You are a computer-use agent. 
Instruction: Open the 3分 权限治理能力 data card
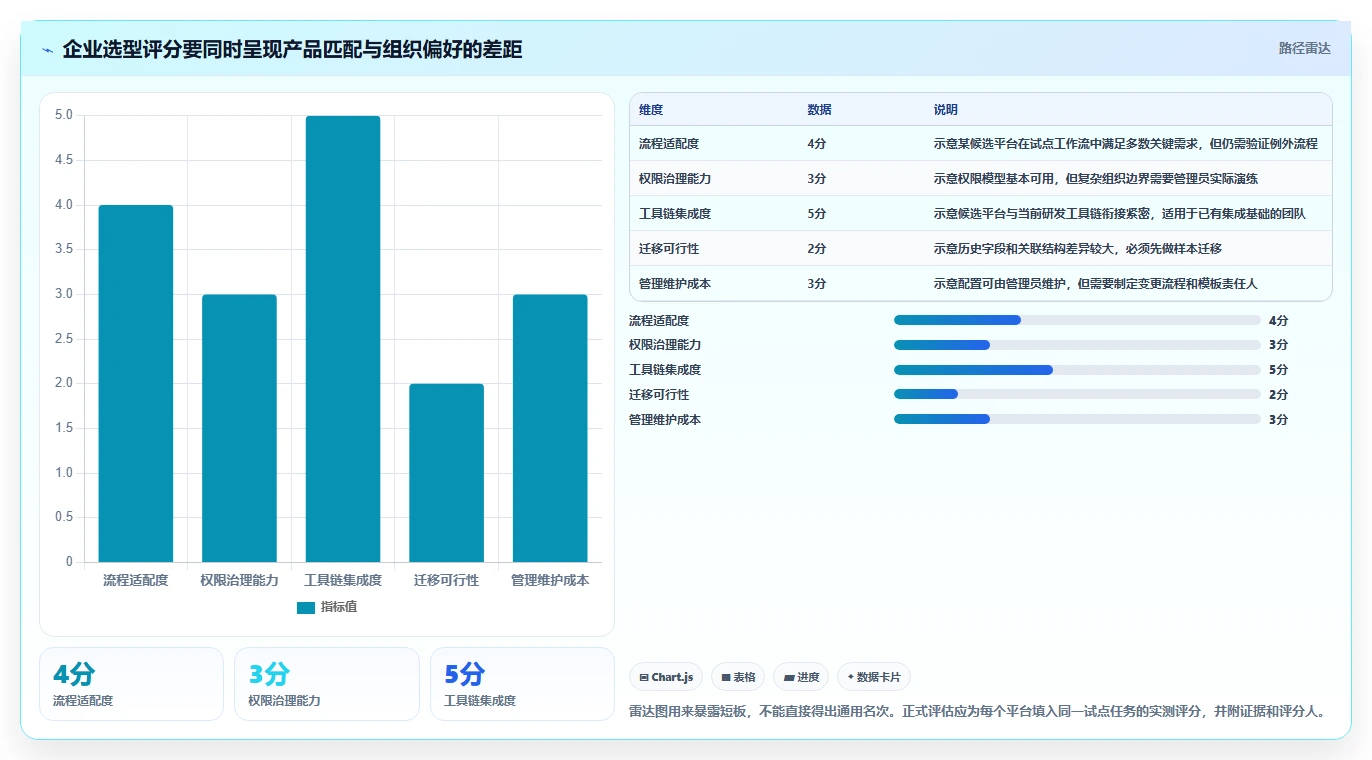[x=327, y=684]
